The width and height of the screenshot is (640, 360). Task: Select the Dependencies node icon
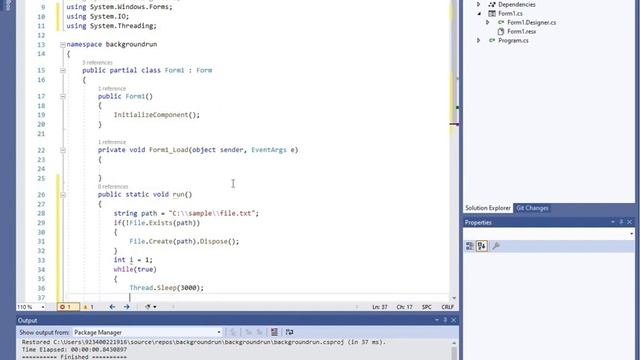pyautogui.click(x=492, y=4)
